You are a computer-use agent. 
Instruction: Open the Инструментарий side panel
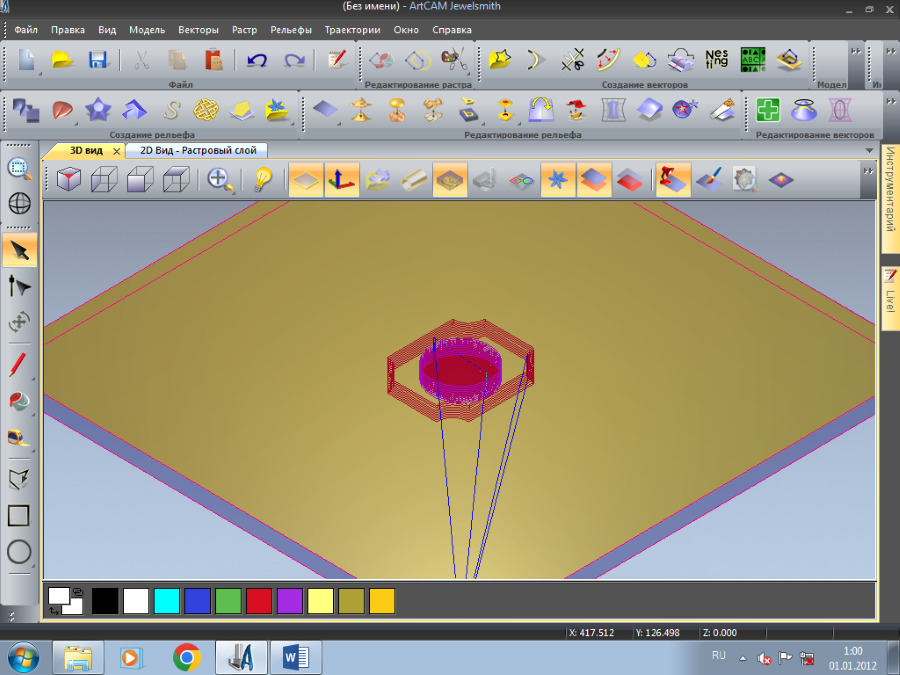coord(889,191)
